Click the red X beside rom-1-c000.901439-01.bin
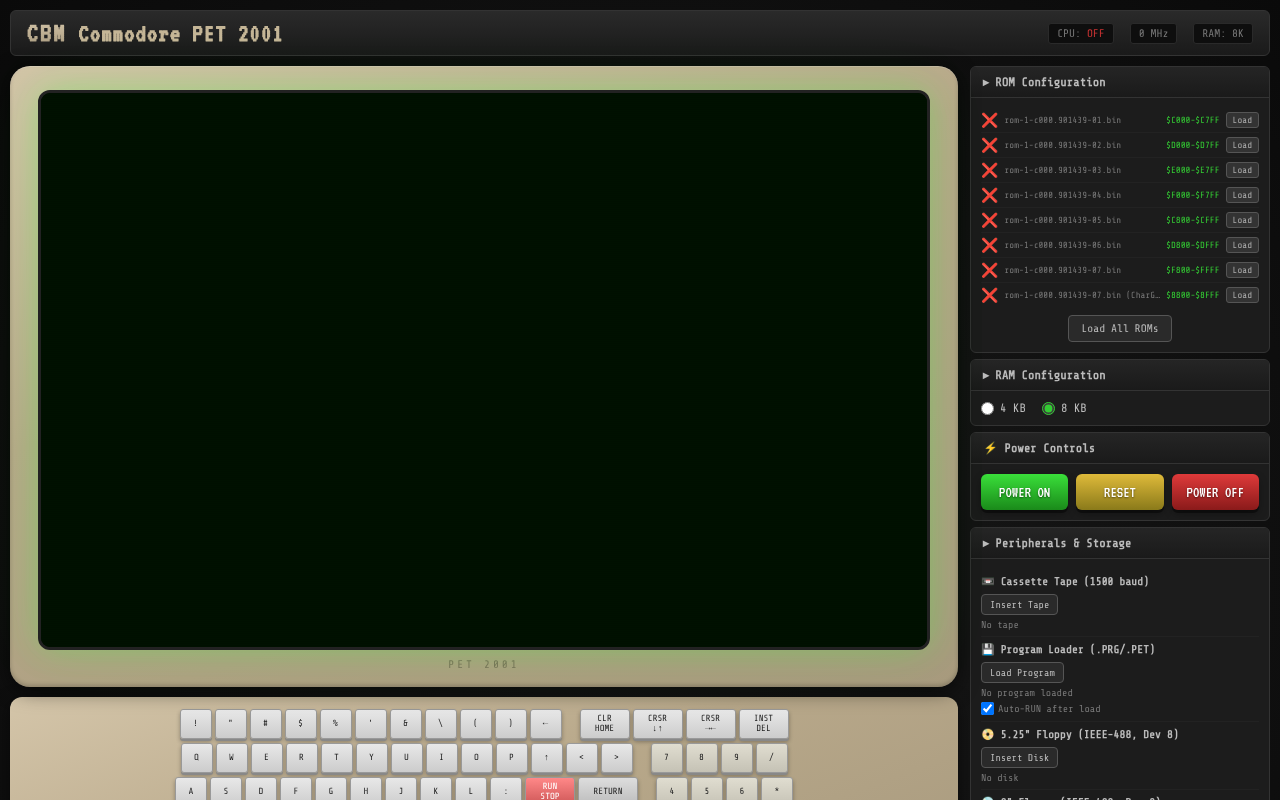1280x800 pixels. pyautogui.click(x=989, y=120)
